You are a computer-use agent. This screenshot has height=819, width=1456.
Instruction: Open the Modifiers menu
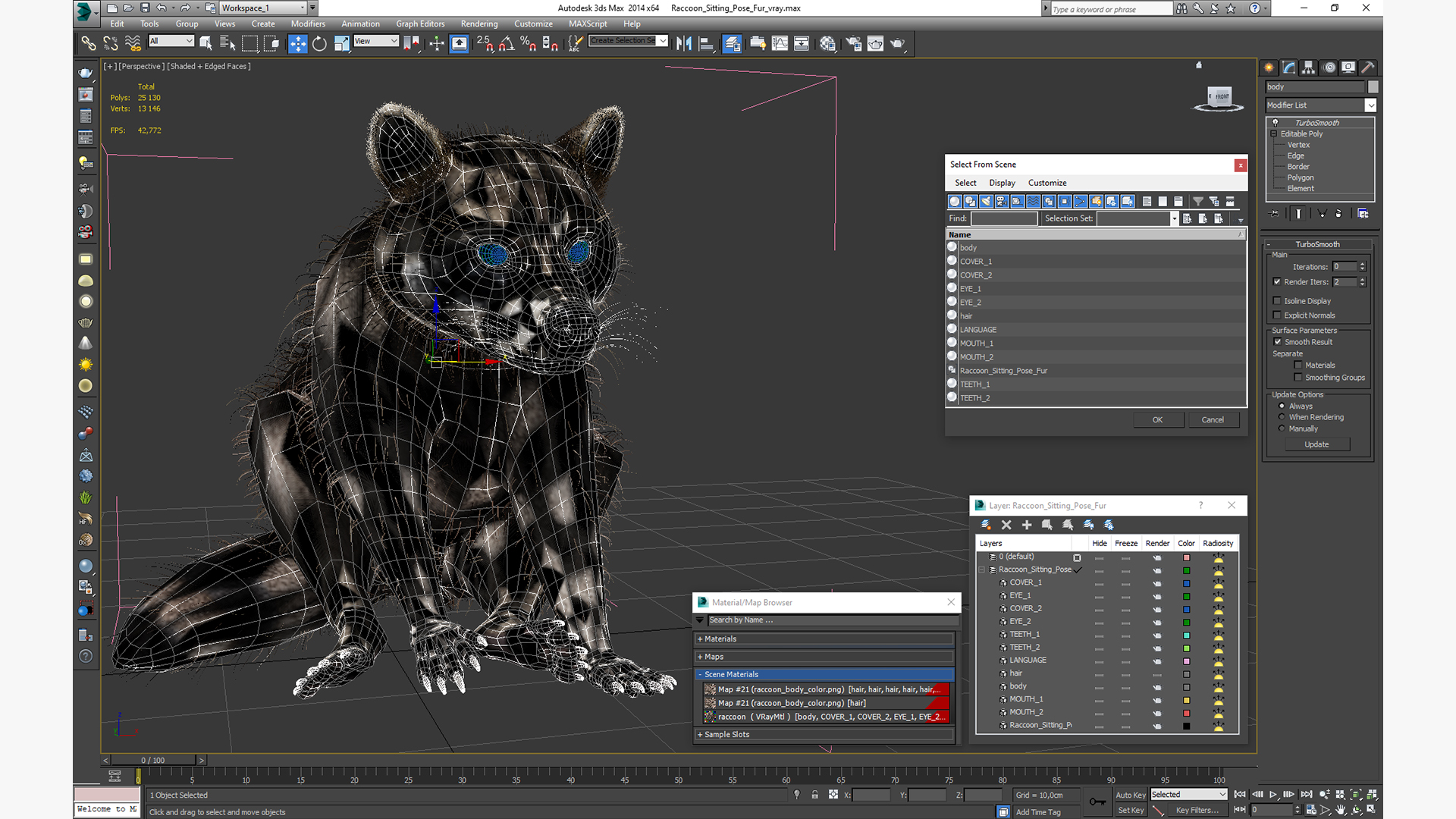308,24
